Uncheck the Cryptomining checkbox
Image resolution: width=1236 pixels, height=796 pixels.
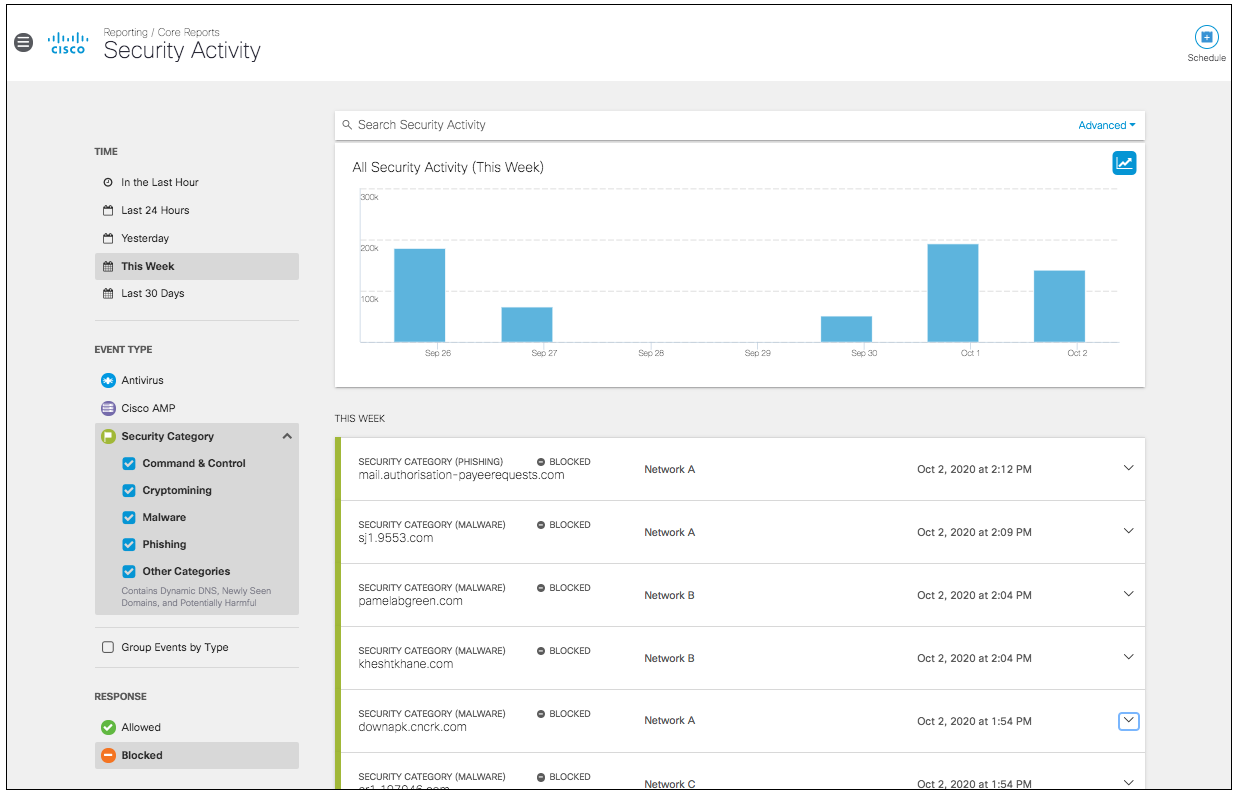pos(128,491)
